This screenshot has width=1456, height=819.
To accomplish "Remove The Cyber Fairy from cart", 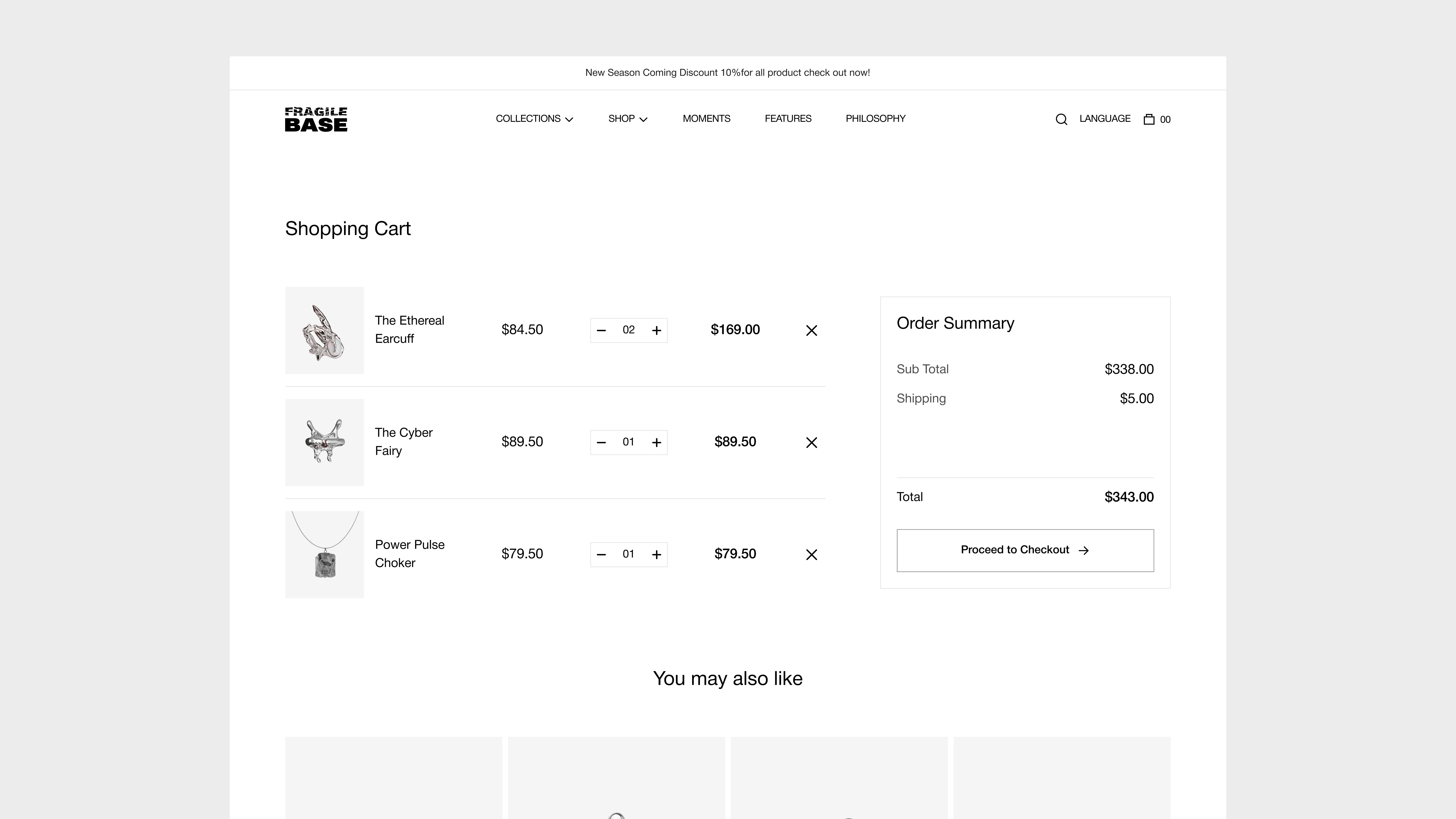I will [811, 443].
